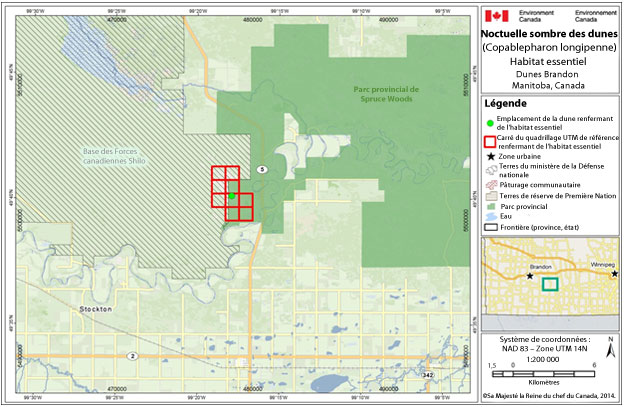Screen dimensions: 624x407
Task: Click the Highway 5 route shield
Action: [260, 169]
